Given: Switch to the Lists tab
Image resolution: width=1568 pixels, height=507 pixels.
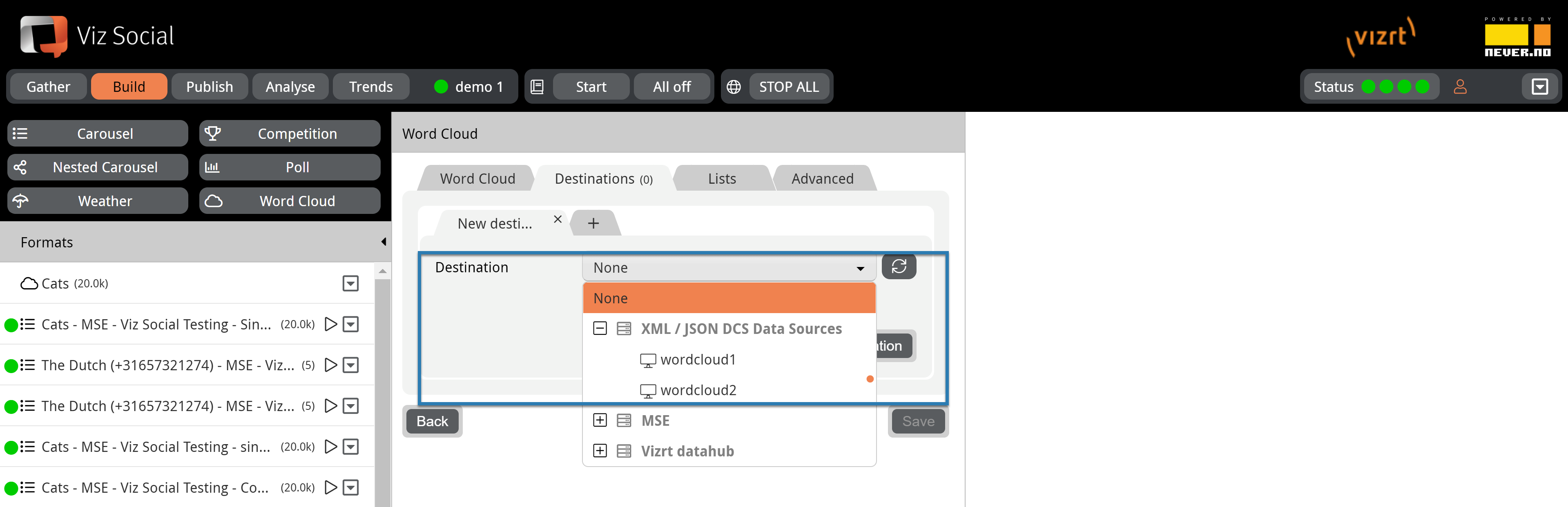Looking at the screenshot, I should pos(723,178).
